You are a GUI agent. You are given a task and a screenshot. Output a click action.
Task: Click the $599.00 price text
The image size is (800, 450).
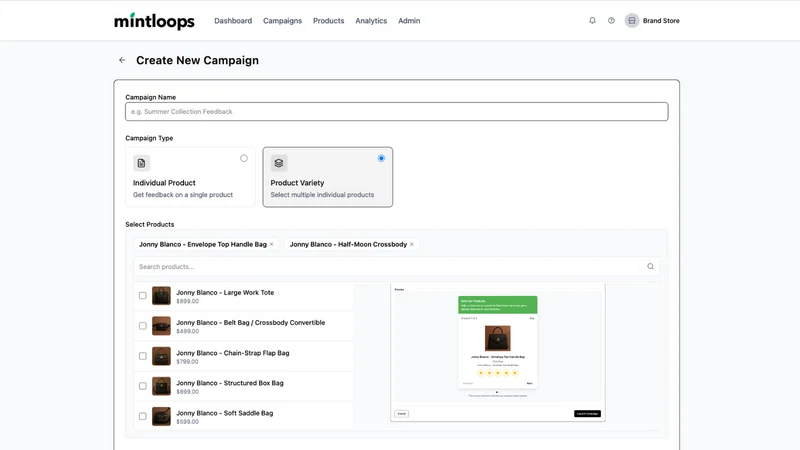pyautogui.click(x=188, y=421)
